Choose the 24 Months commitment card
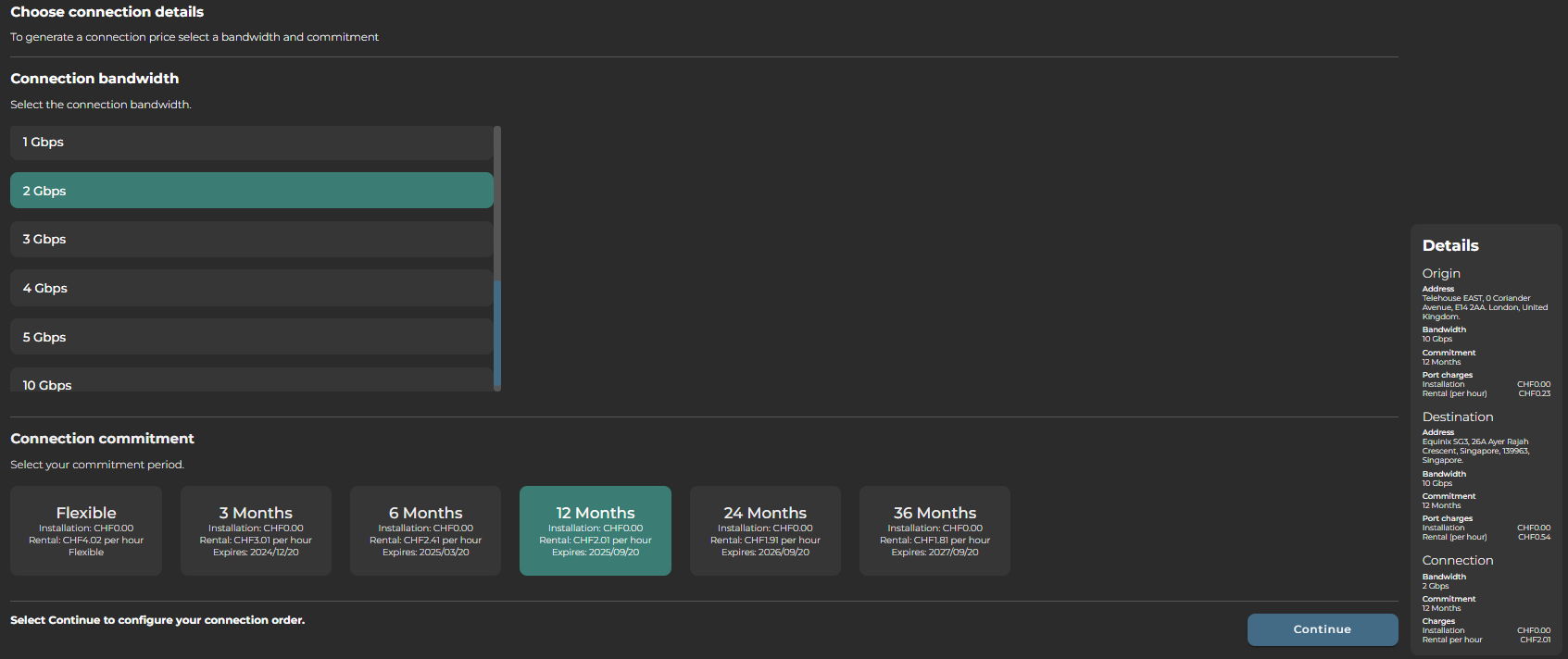The width and height of the screenshot is (1568, 659). coord(765,530)
